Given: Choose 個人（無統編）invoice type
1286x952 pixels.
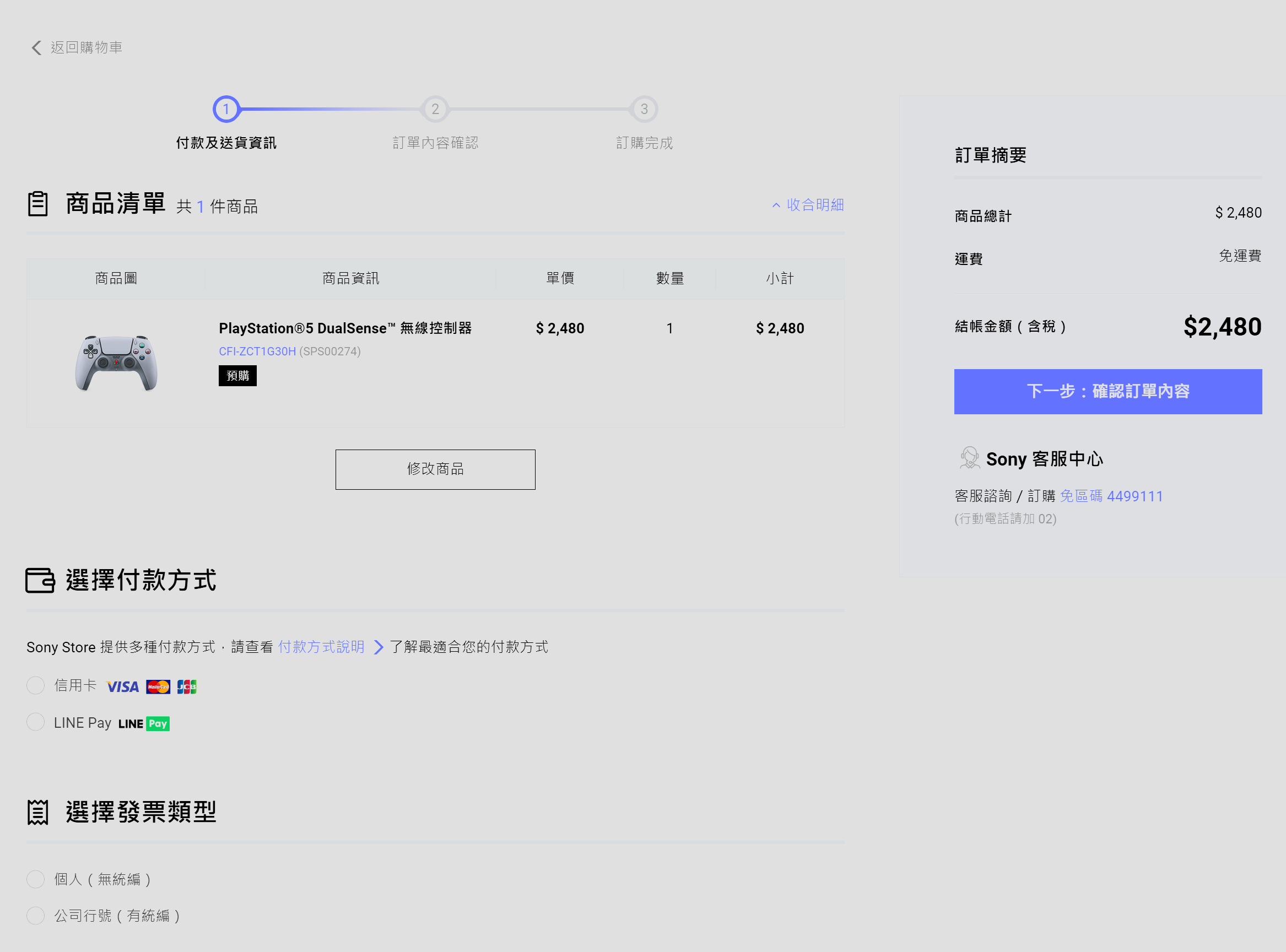Looking at the screenshot, I should 36,879.
